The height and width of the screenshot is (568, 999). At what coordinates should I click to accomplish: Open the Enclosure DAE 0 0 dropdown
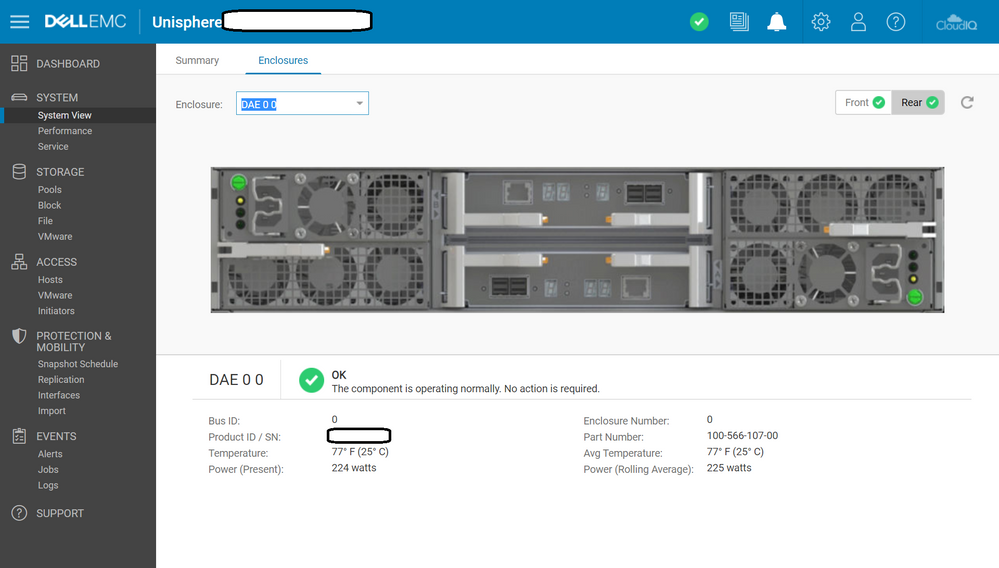click(302, 104)
